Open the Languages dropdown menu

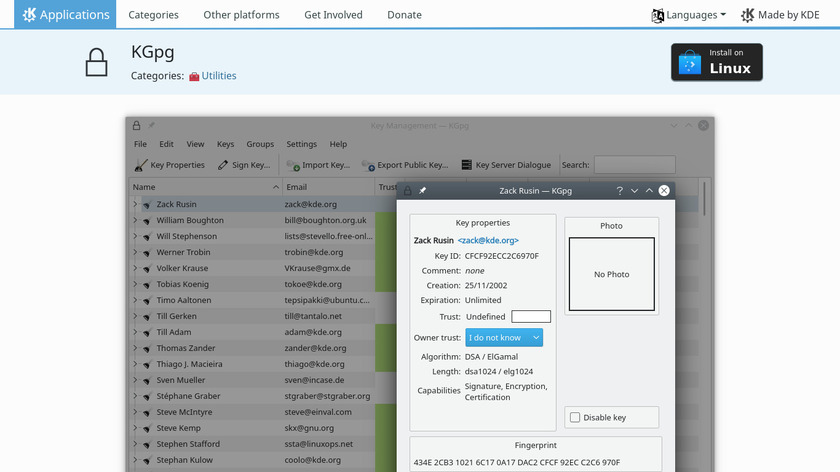click(x=689, y=15)
